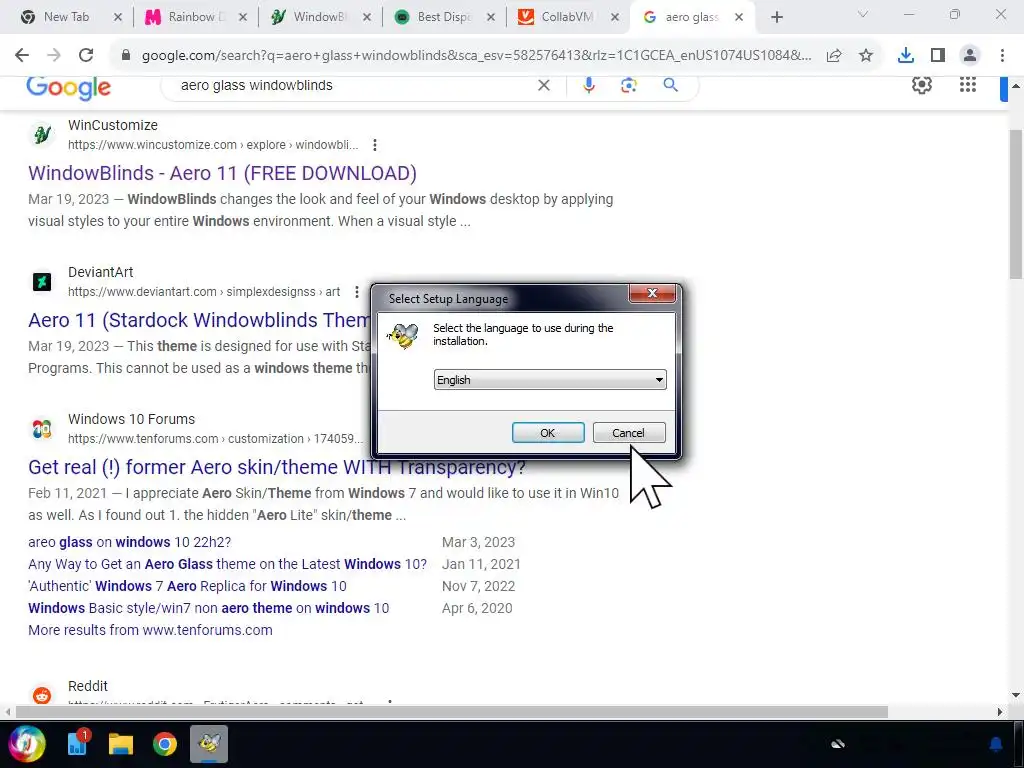This screenshot has width=1024, height=768.
Task: Click the scroll down arrow
Action: click(1016, 696)
